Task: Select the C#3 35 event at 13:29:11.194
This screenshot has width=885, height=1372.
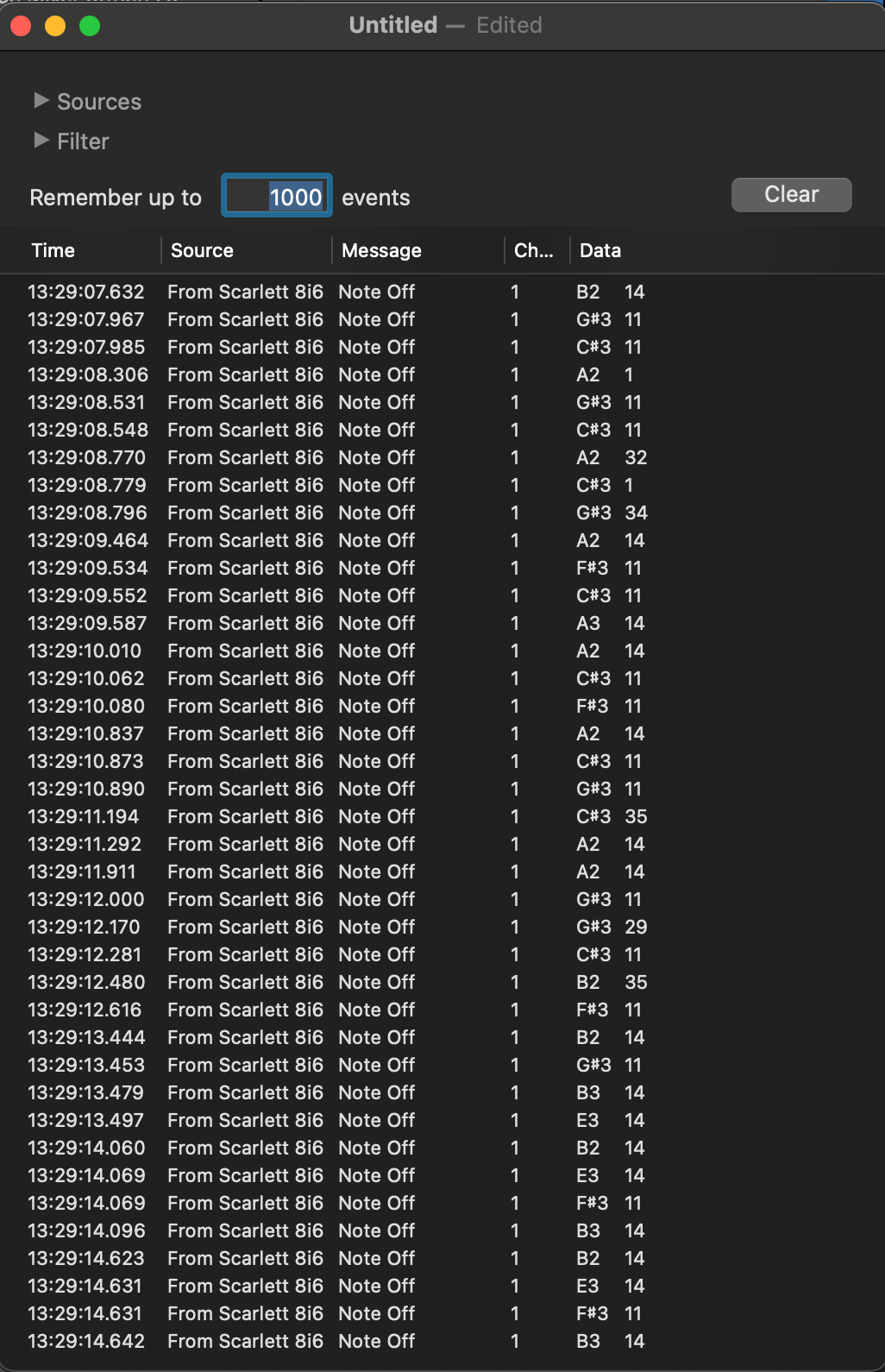Action: point(442,816)
